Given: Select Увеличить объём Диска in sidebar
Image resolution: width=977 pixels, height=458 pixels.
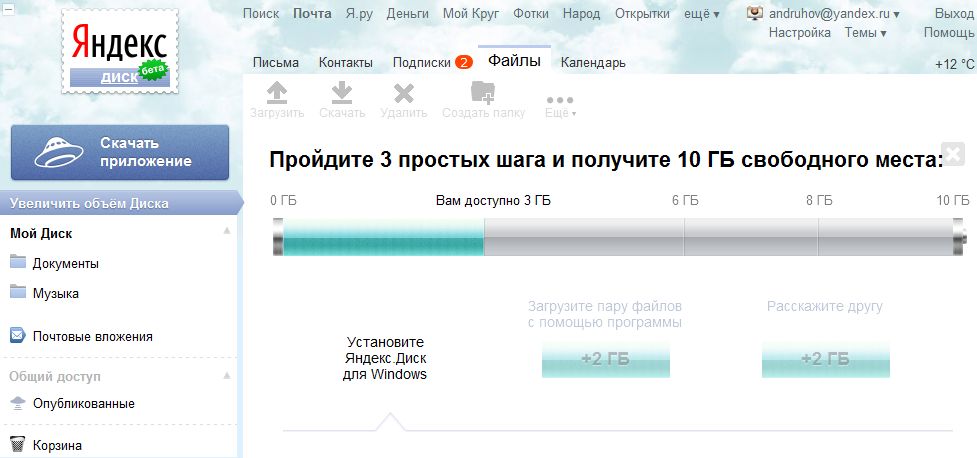Looking at the screenshot, I should point(122,203).
